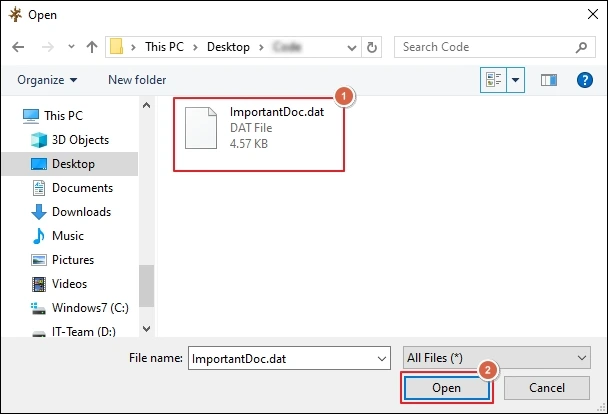Open Pictures in the sidebar
Screen dimensions: 608x414
[73, 260]
